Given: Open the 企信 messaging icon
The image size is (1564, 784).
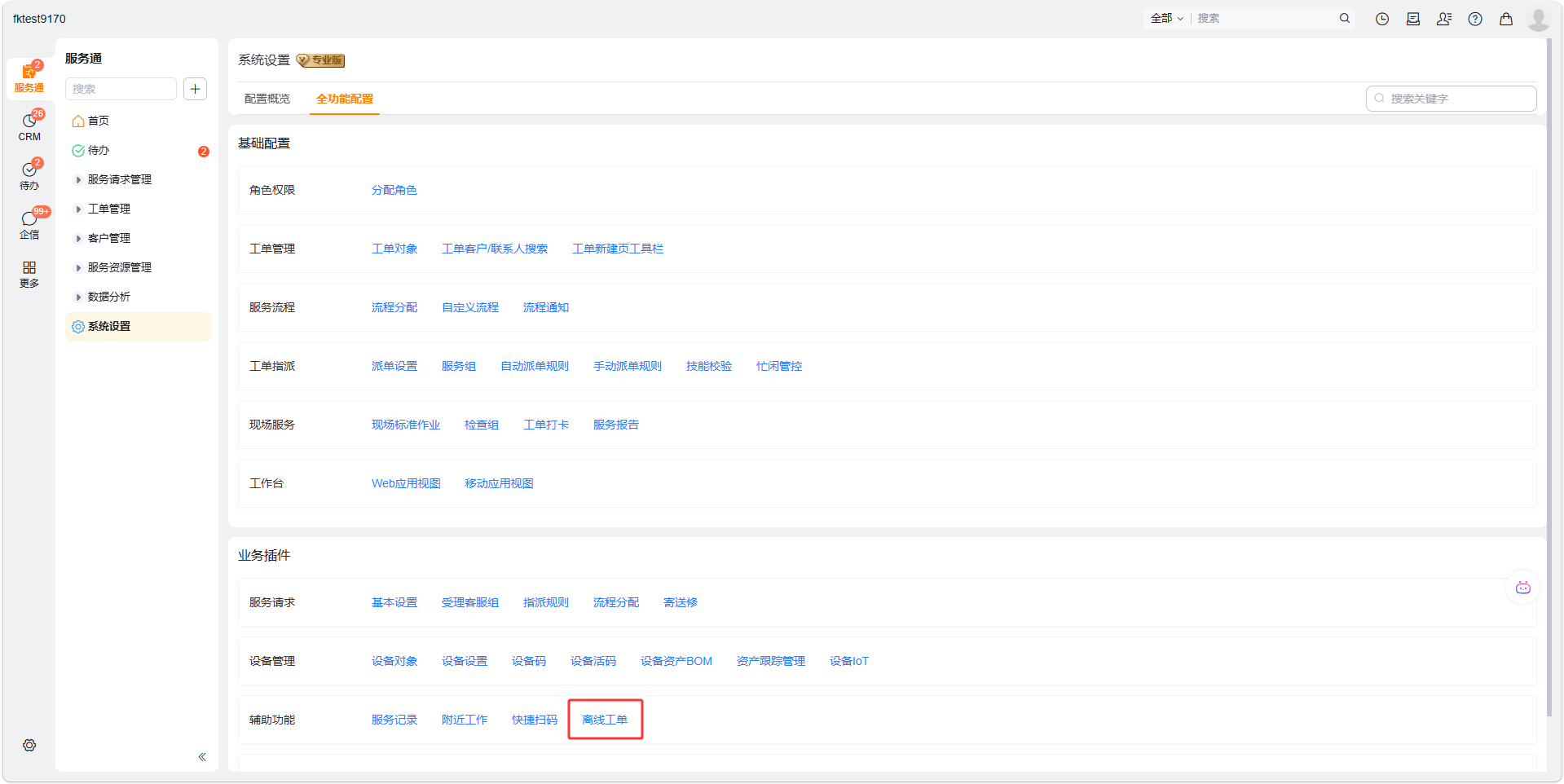Looking at the screenshot, I should point(29,225).
